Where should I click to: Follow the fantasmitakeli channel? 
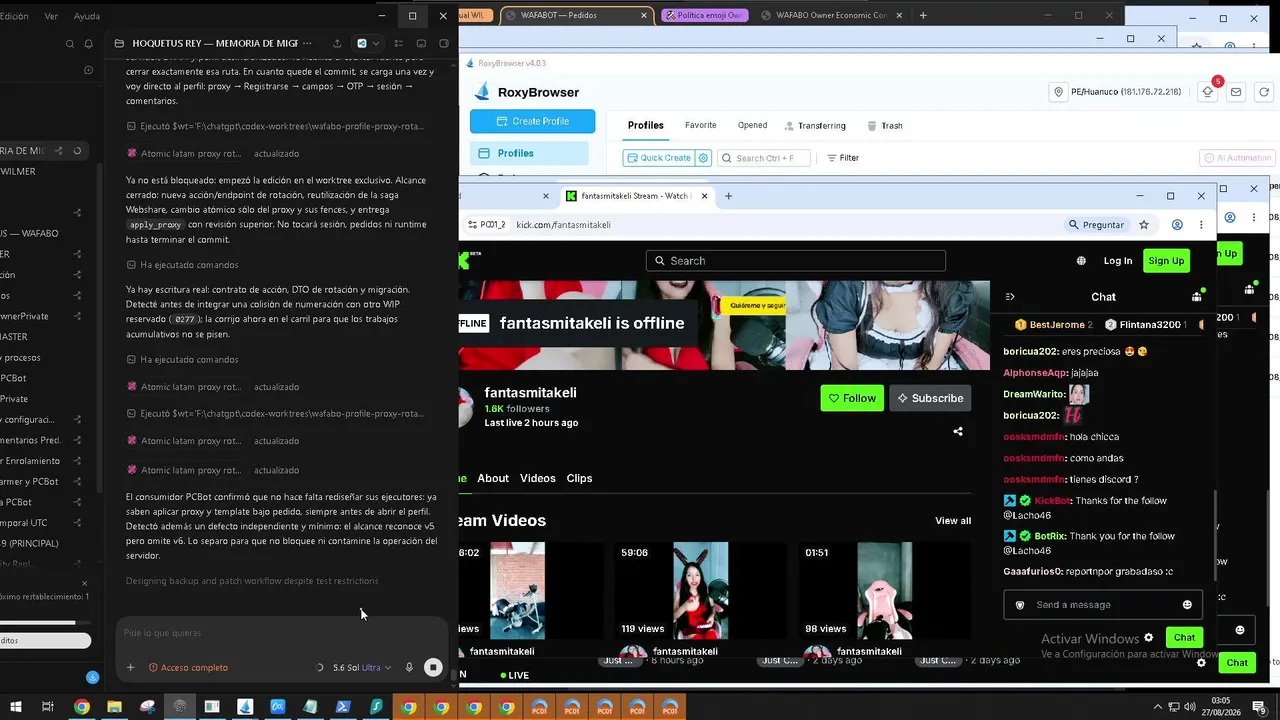[x=852, y=398]
